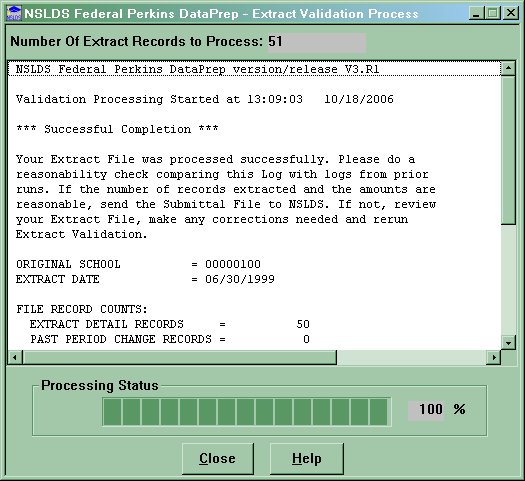Click the horizontal scrollbar track right of thumb
Viewport: 525px width, 481px height.
(411, 357)
